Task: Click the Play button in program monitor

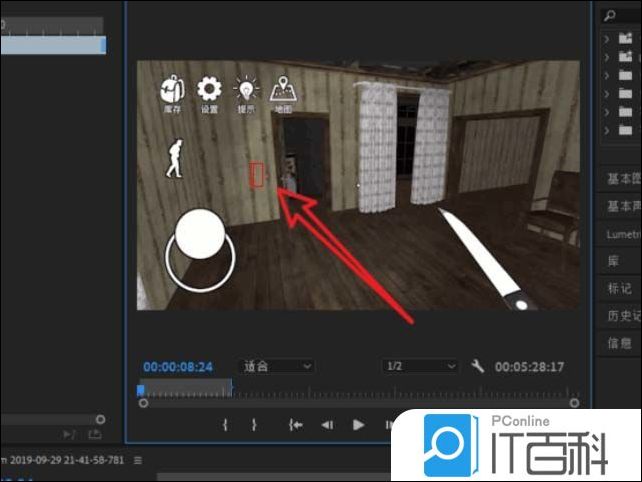Action: (x=358, y=425)
